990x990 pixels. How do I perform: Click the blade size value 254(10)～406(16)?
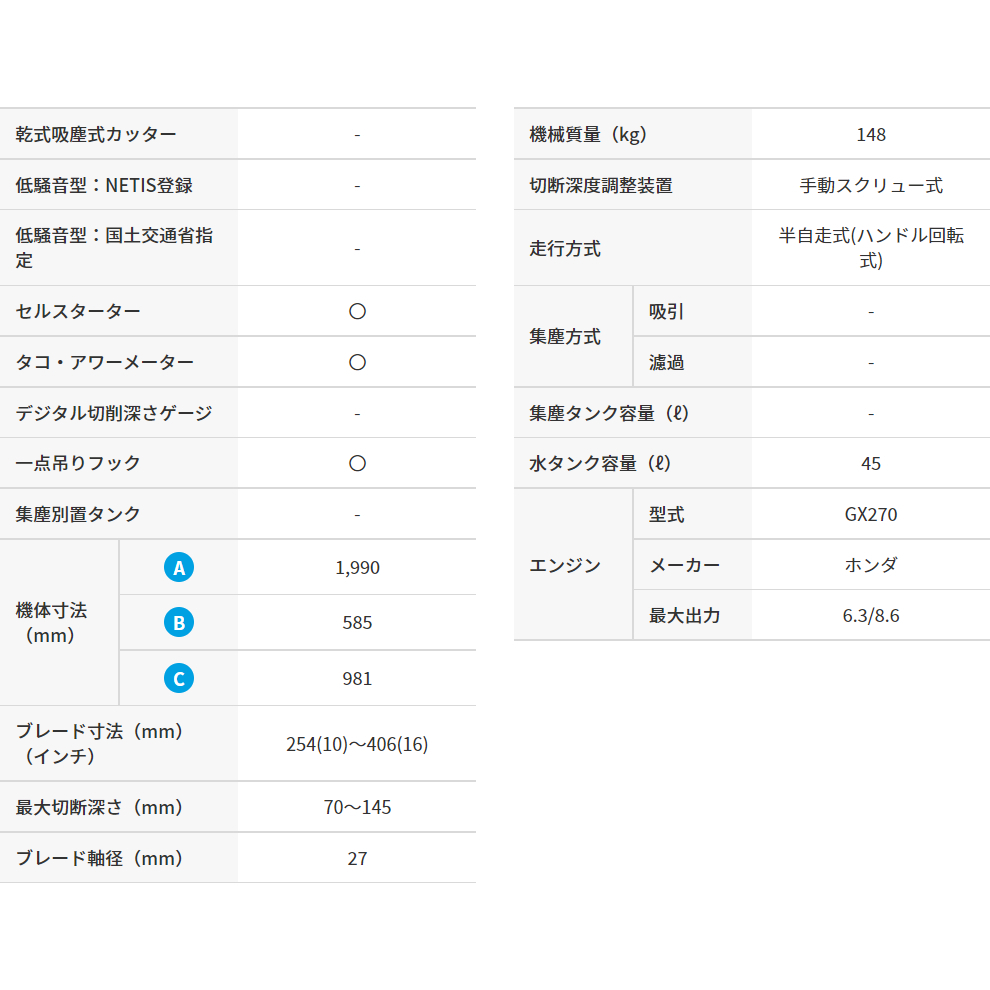[357, 744]
